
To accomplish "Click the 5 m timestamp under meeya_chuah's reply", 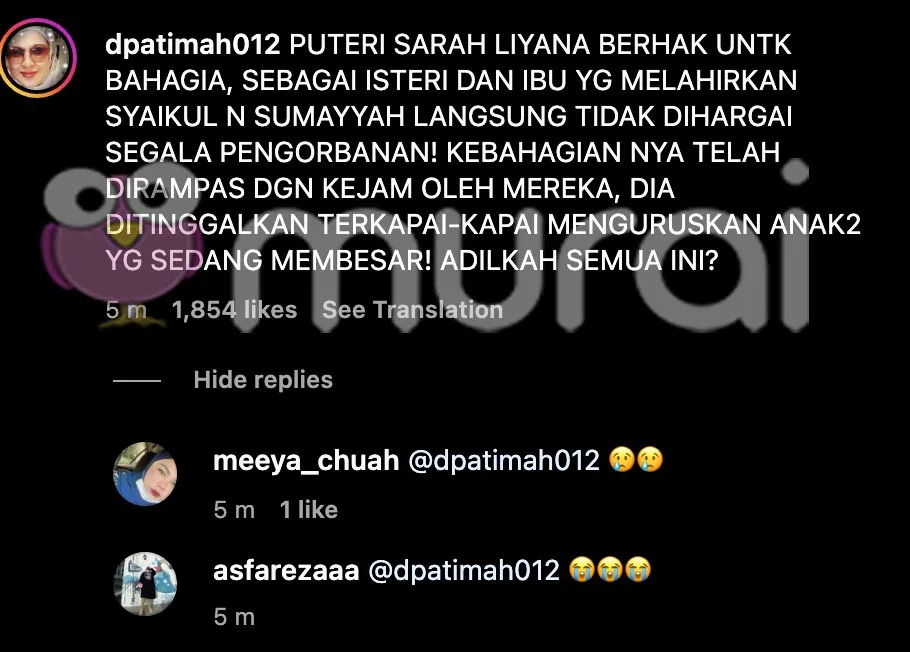I will [x=234, y=510].
